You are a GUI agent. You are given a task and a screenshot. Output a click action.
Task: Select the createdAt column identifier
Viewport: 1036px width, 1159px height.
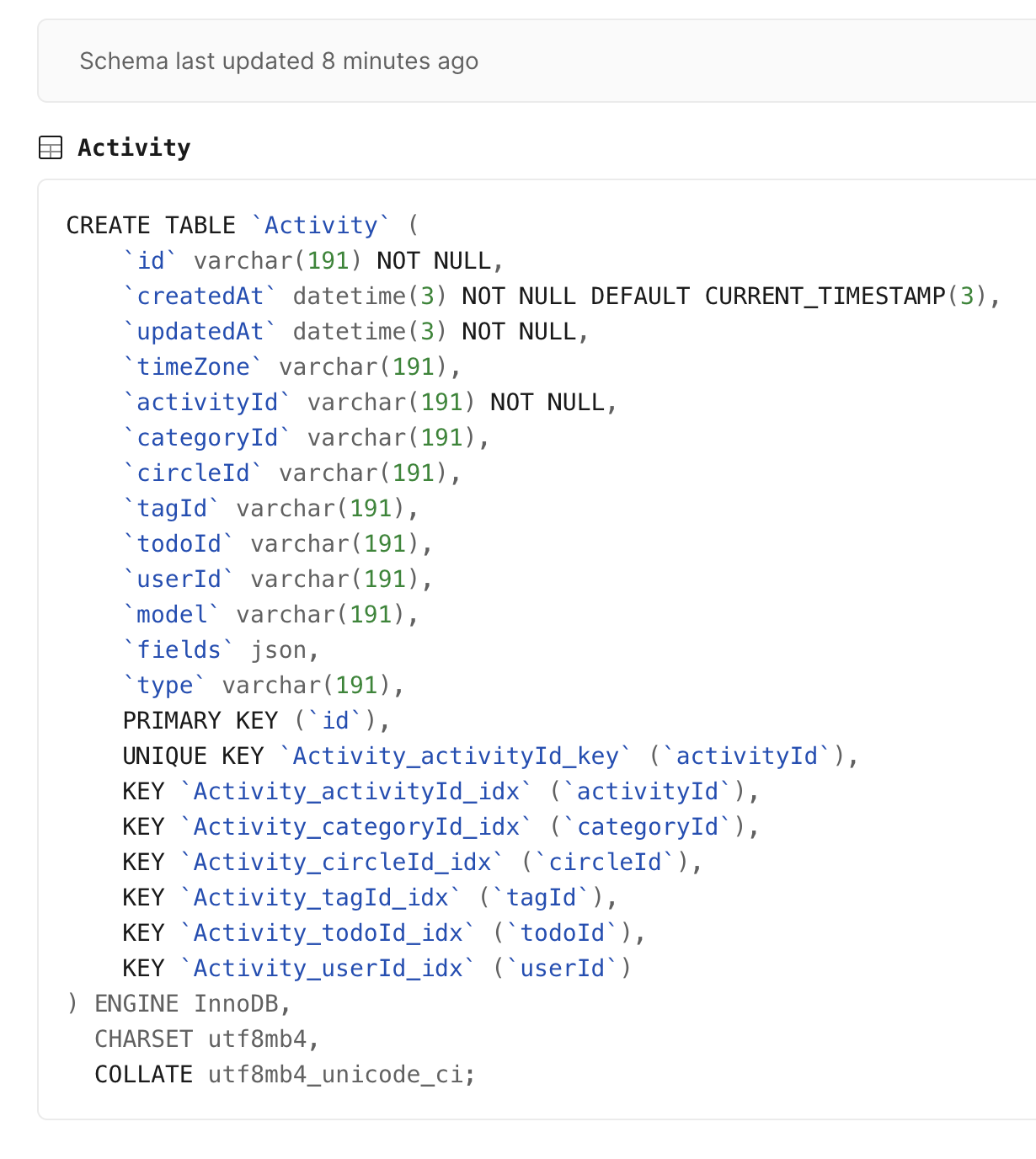tap(200, 296)
